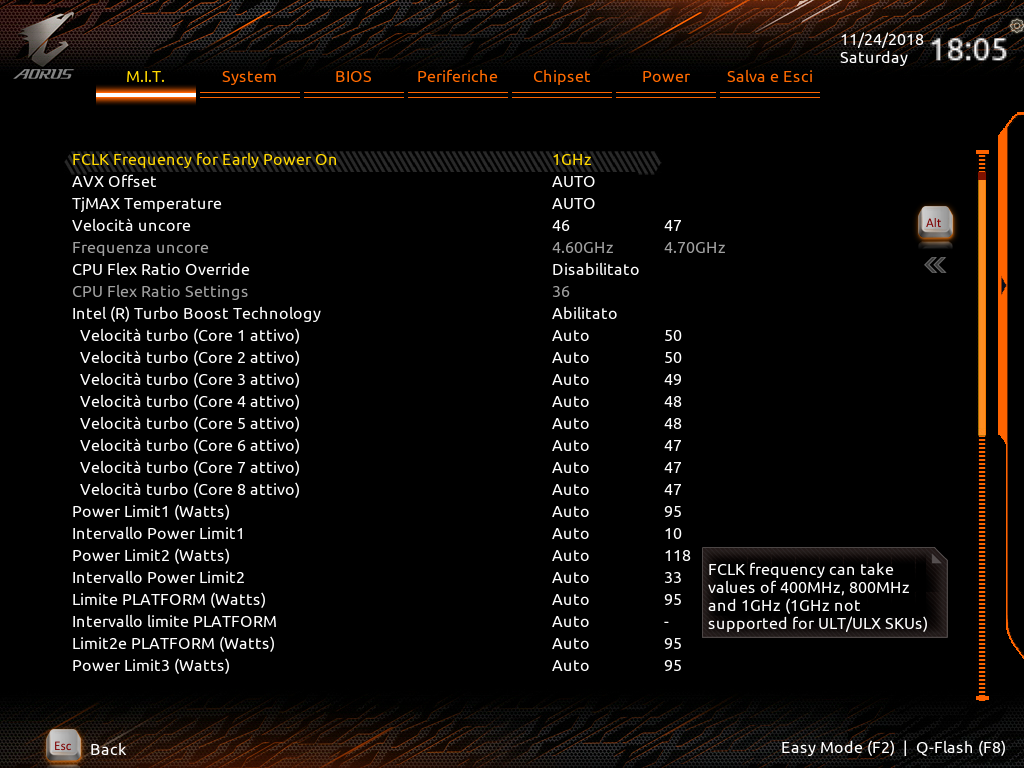Click the 11/24/2018 date text

click(x=882, y=40)
